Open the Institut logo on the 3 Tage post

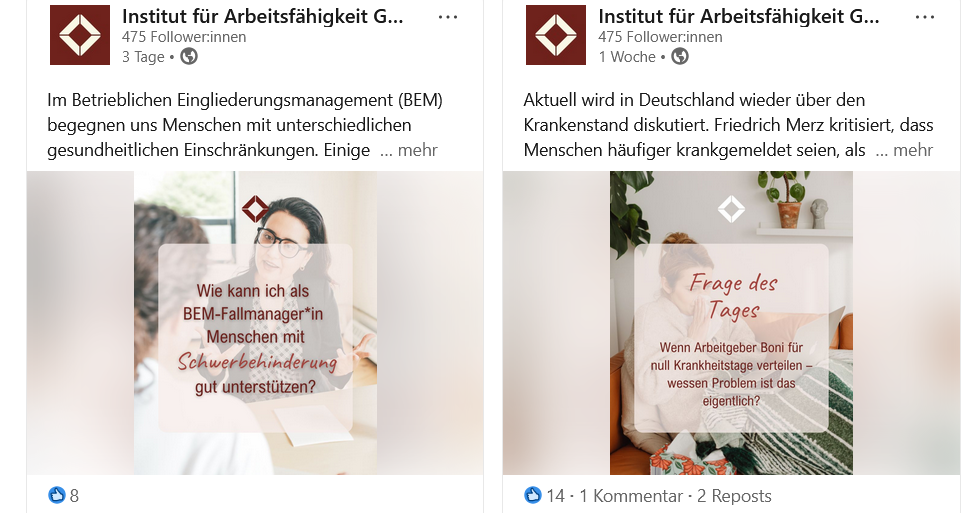click(80, 35)
